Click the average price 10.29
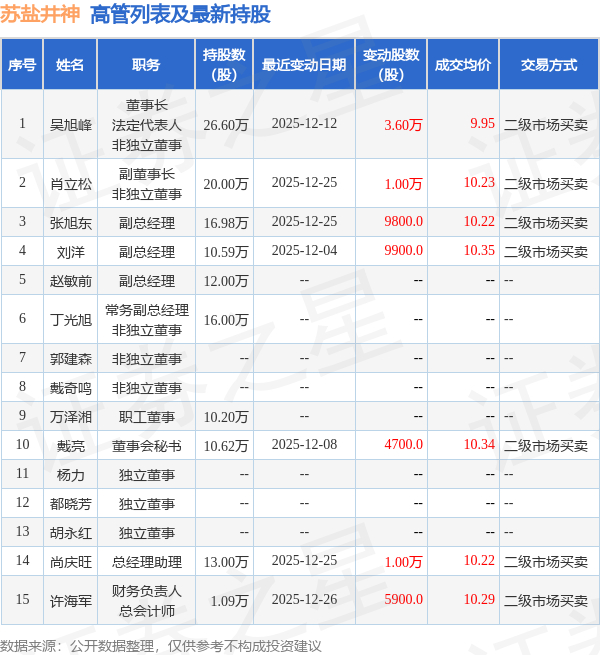This screenshot has width=600, height=655. tap(479, 599)
